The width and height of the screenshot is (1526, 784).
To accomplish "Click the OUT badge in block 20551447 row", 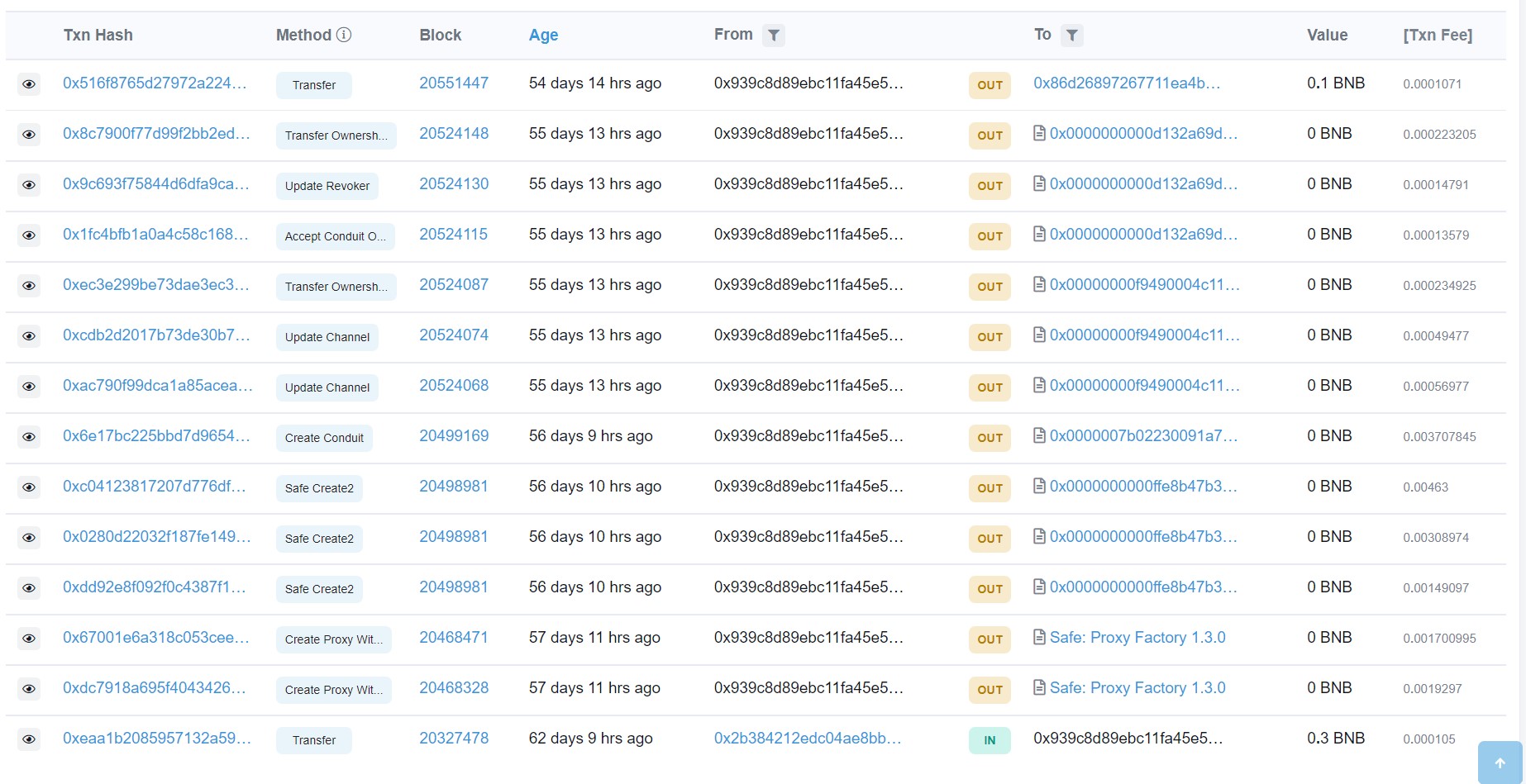I will click(x=990, y=85).
